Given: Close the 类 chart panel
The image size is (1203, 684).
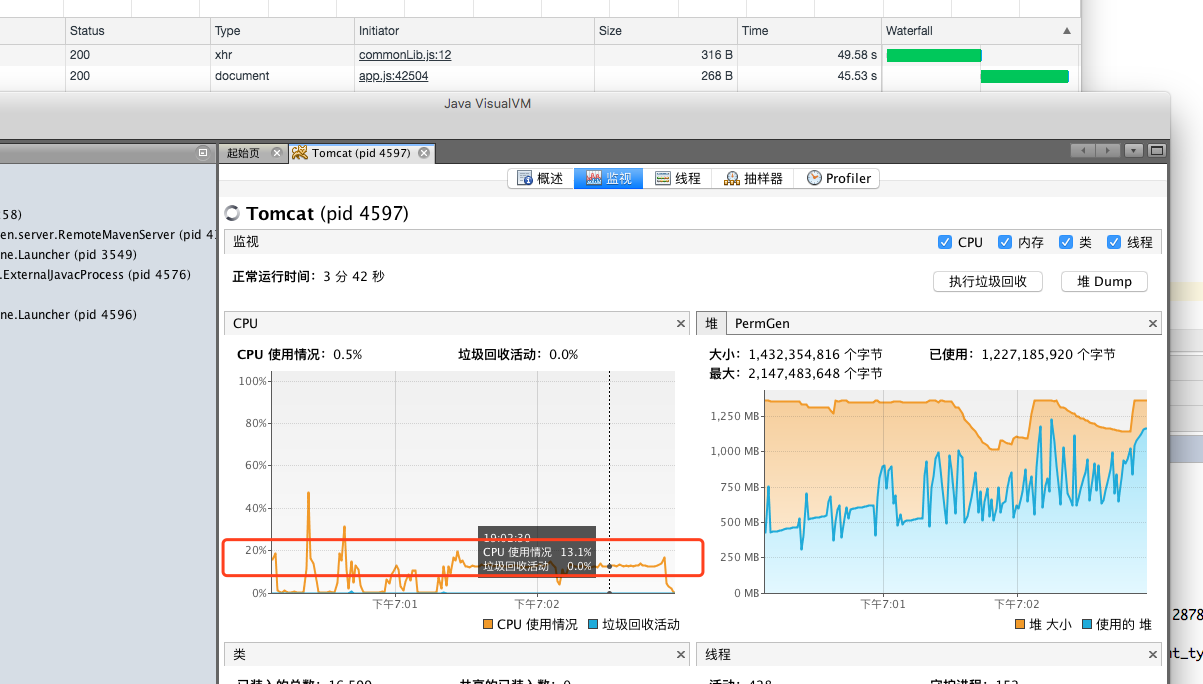Looking at the screenshot, I should click(x=681, y=655).
